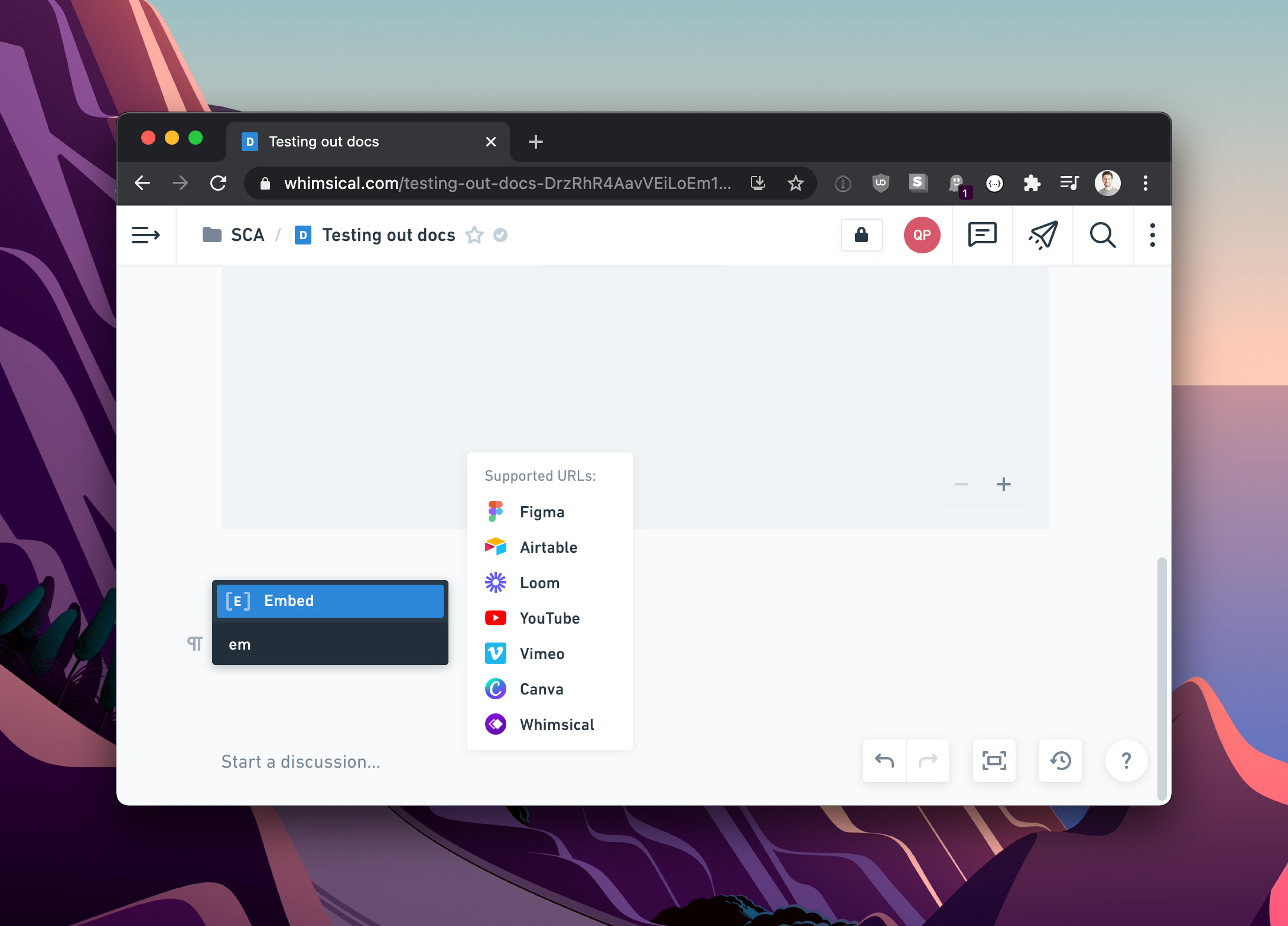Toggle the lock permissions button

[x=861, y=235]
